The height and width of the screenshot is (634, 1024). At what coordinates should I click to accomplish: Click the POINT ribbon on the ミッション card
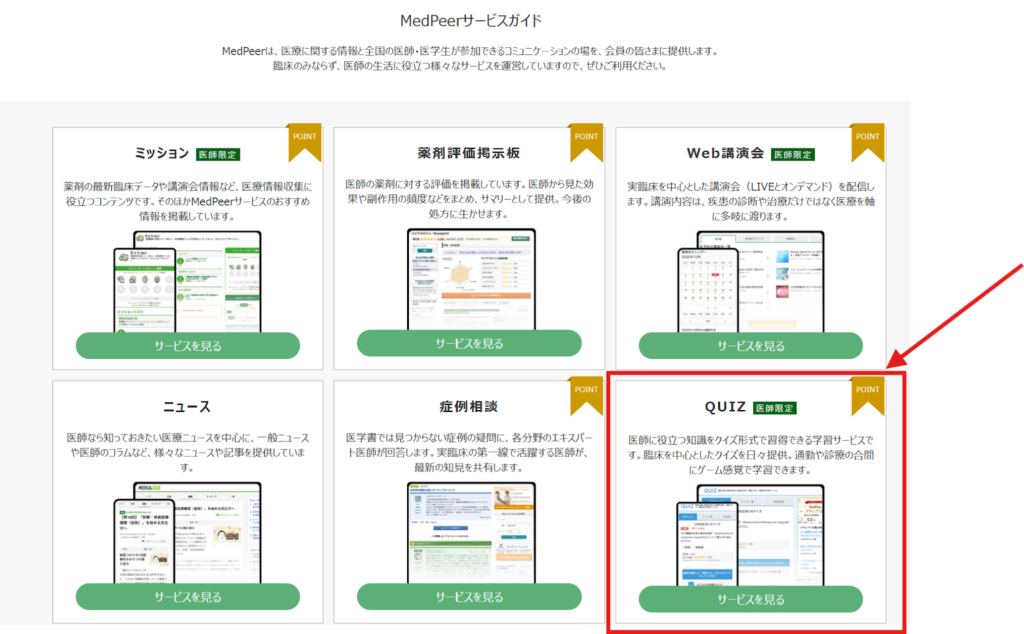(x=304, y=140)
